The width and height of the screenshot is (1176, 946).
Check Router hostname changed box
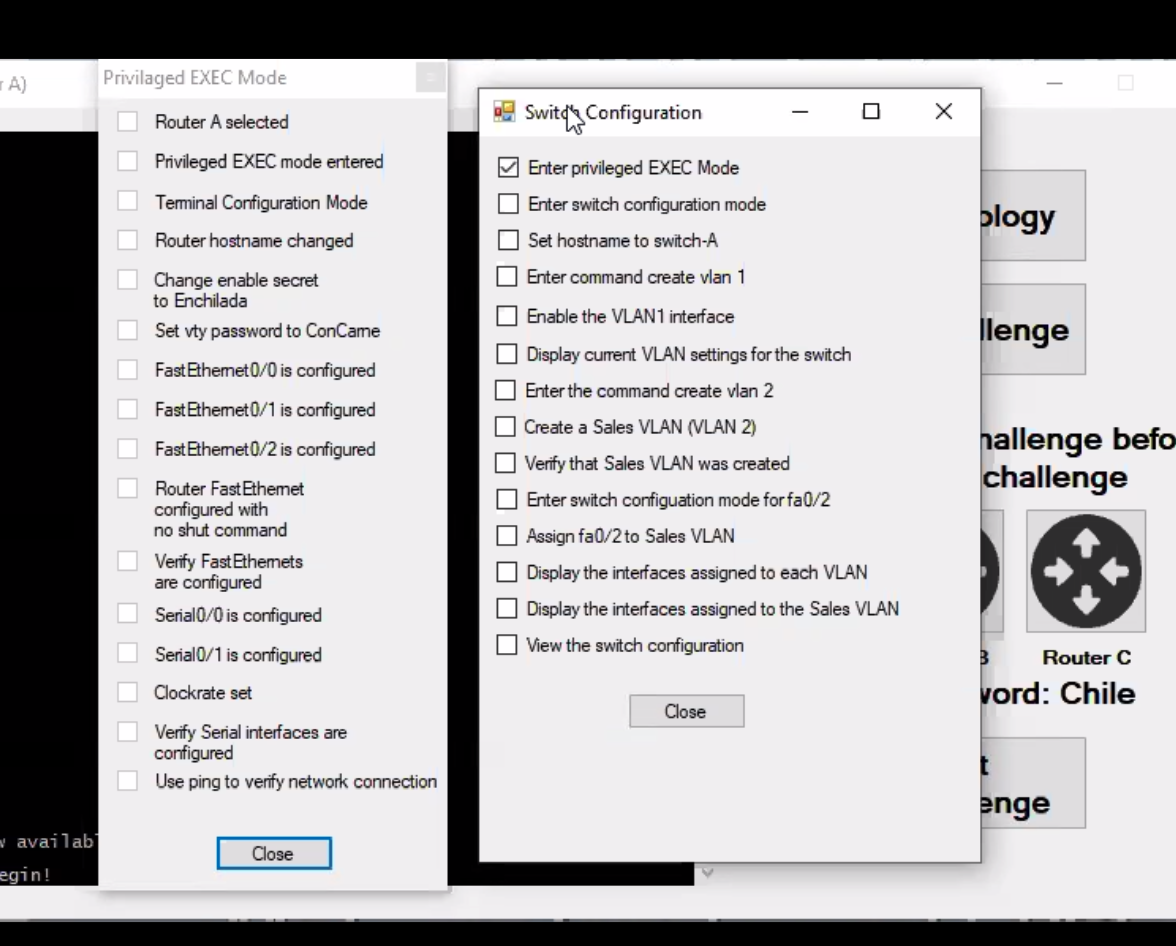pyautogui.click(x=128, y=240)
